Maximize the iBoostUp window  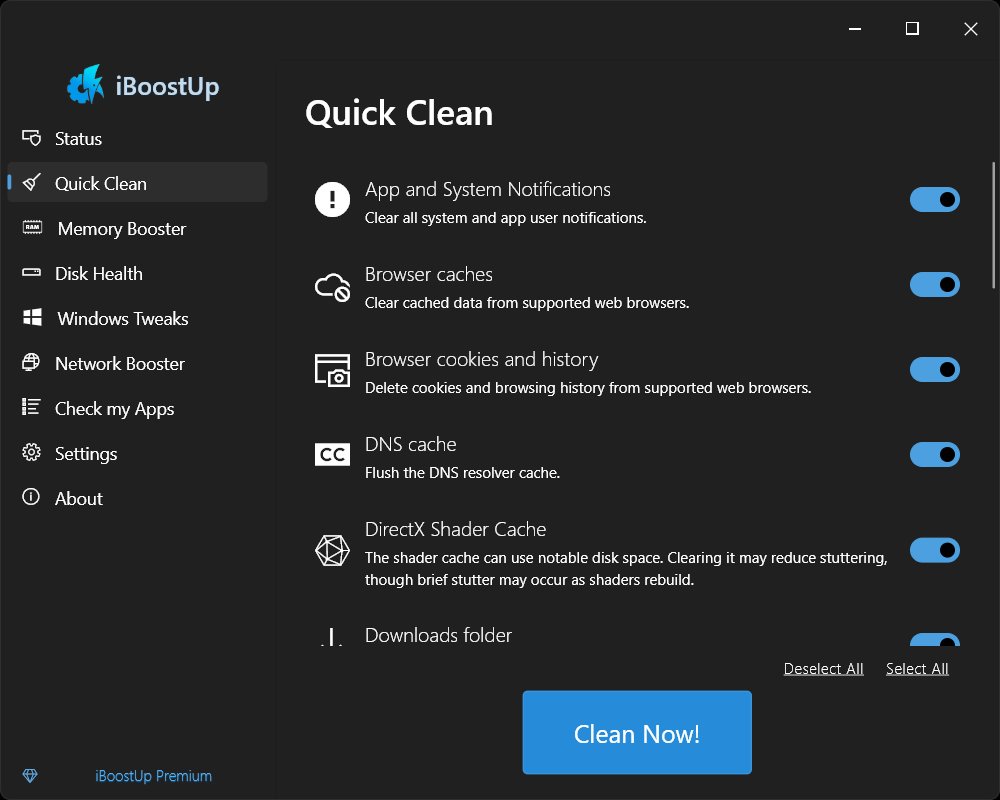(912, 29)
